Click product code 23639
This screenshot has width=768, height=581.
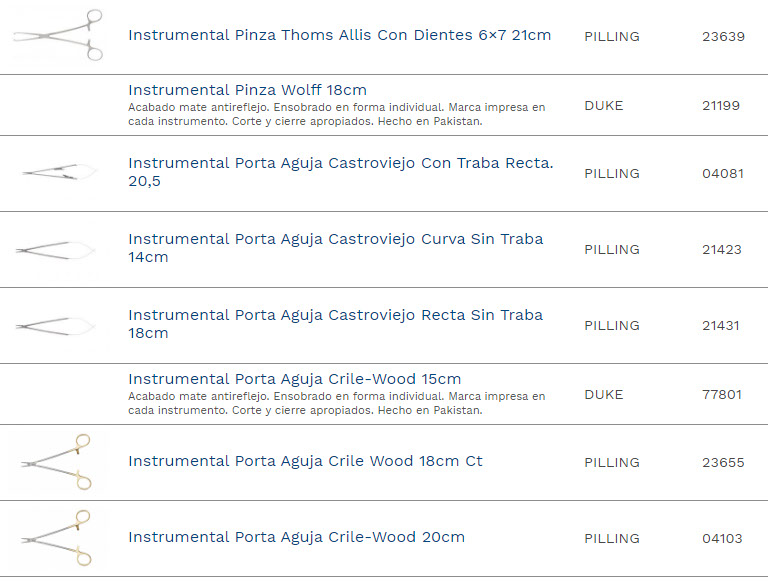coord(723,36)
